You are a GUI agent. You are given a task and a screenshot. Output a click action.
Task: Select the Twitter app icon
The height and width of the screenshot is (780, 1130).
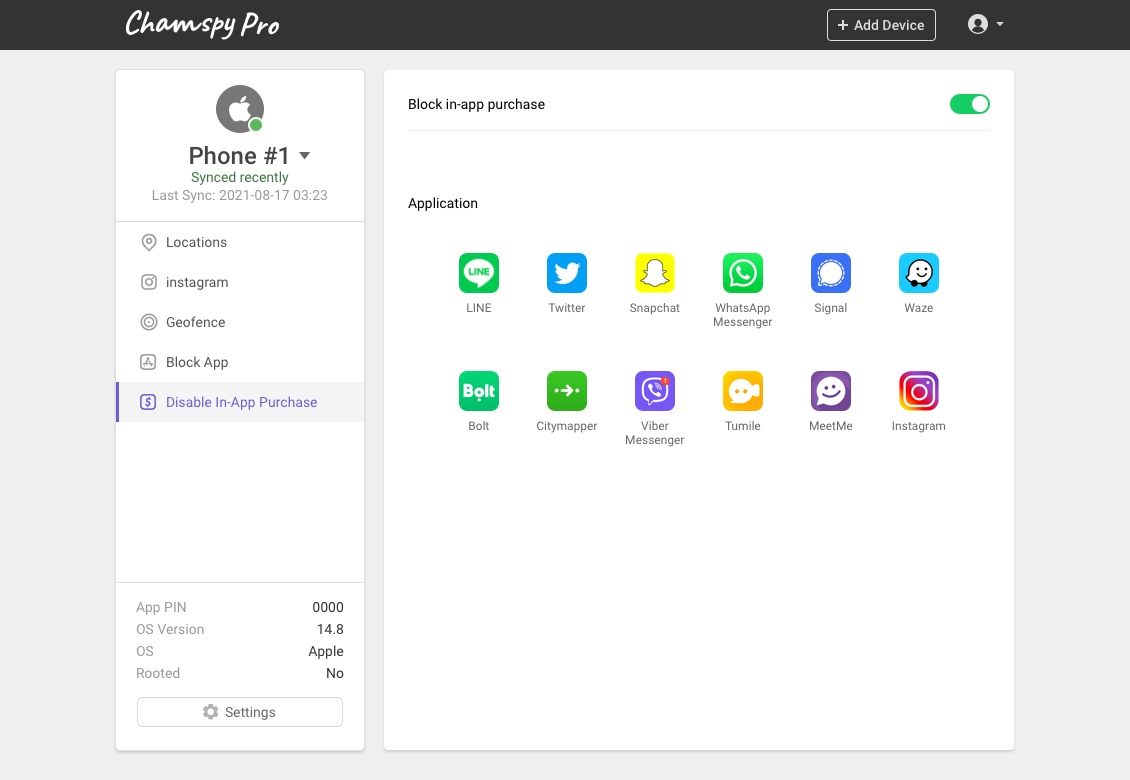(566, 273)
